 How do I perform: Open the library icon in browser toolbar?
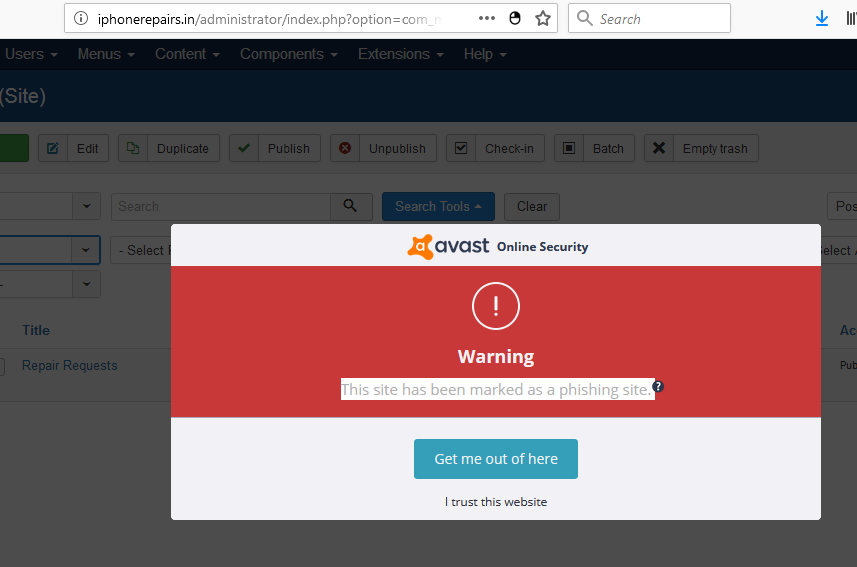[x=851, y=19]
